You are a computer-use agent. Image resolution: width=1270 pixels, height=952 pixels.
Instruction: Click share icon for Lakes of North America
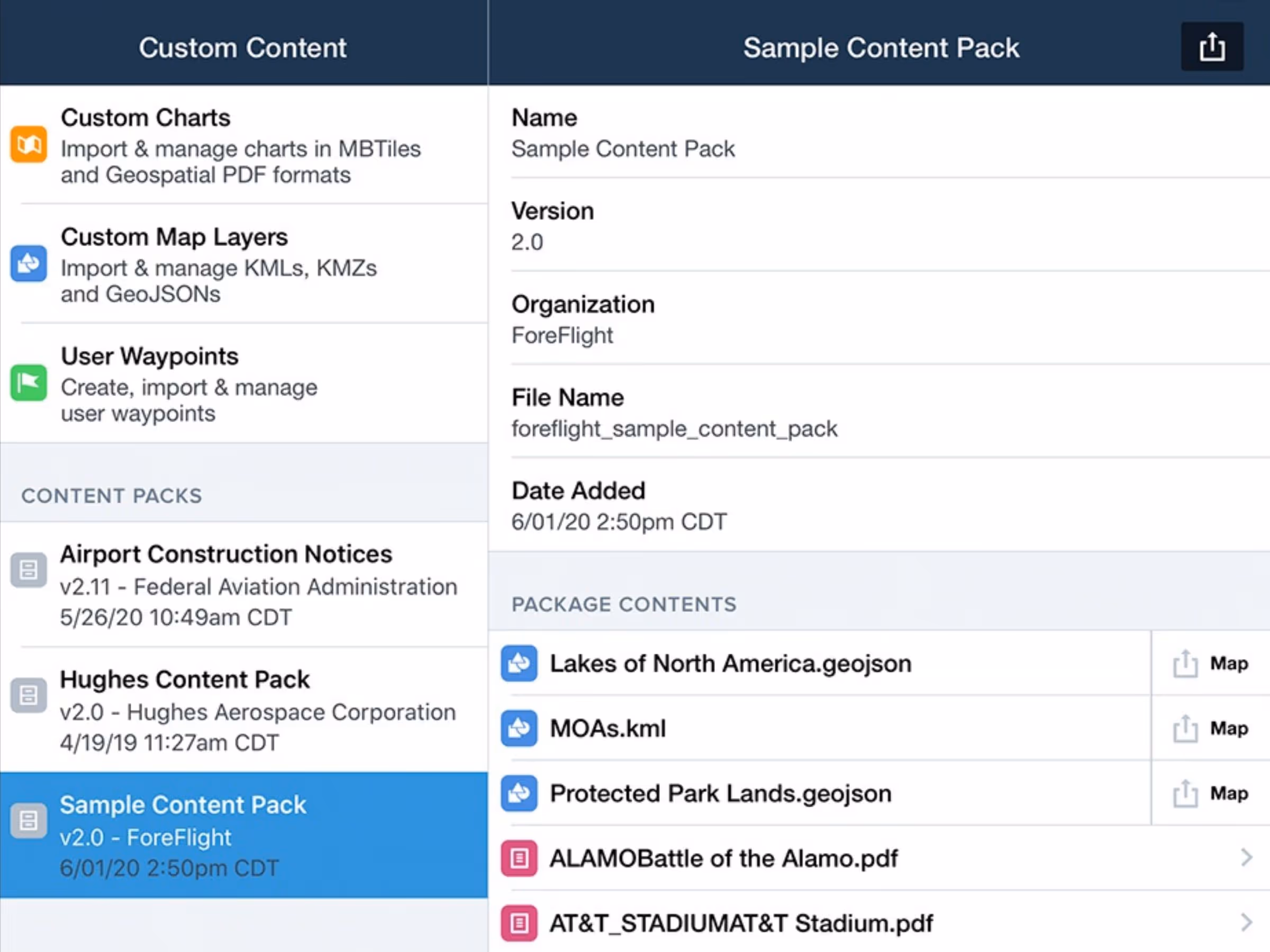(x=1184, y=664)
